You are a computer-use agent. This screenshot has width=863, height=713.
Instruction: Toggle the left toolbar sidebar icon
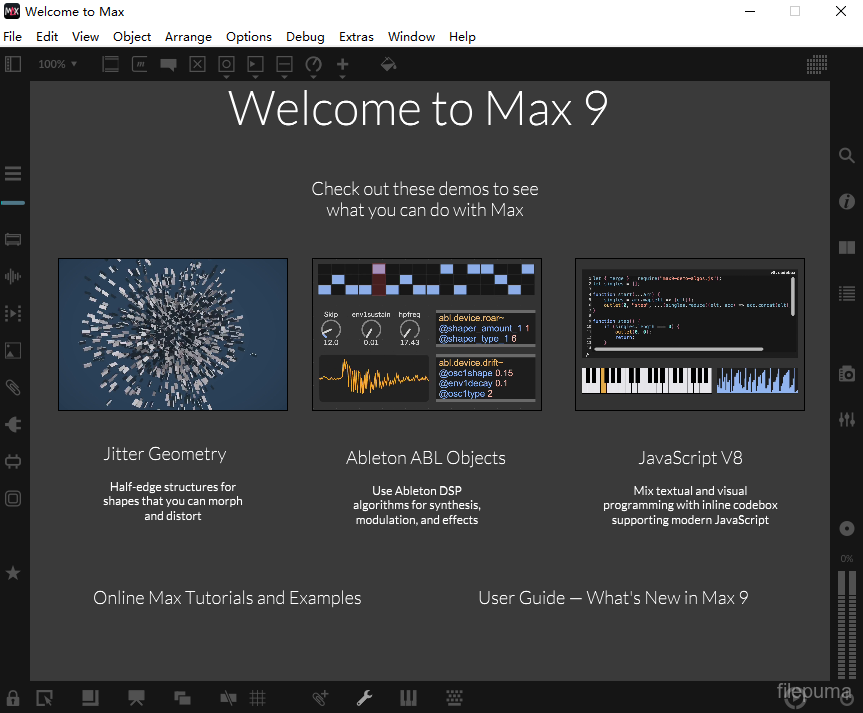point(13,64)
